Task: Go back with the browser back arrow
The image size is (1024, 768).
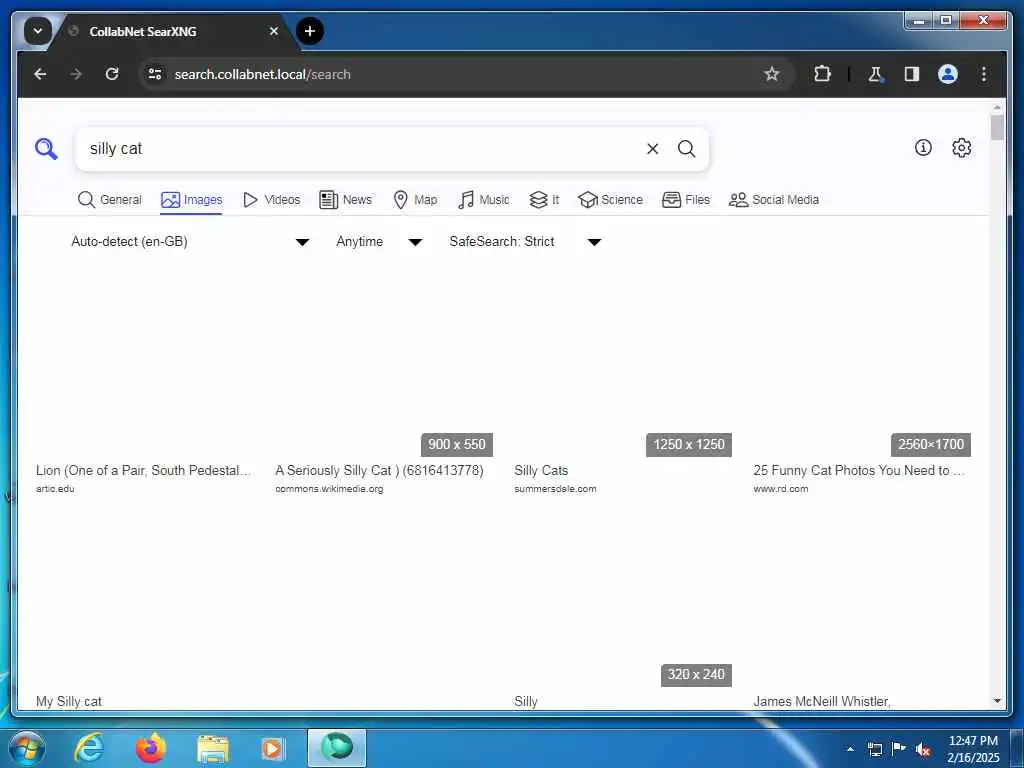Action: pos(40,74)
